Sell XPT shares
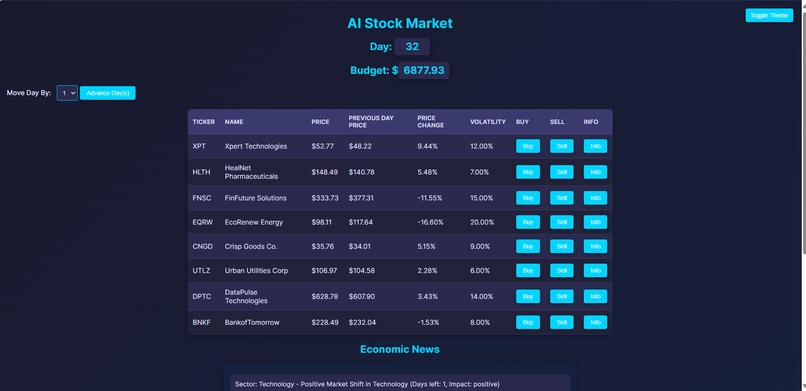This screenshot has width=806, height=391. (562, 146)
